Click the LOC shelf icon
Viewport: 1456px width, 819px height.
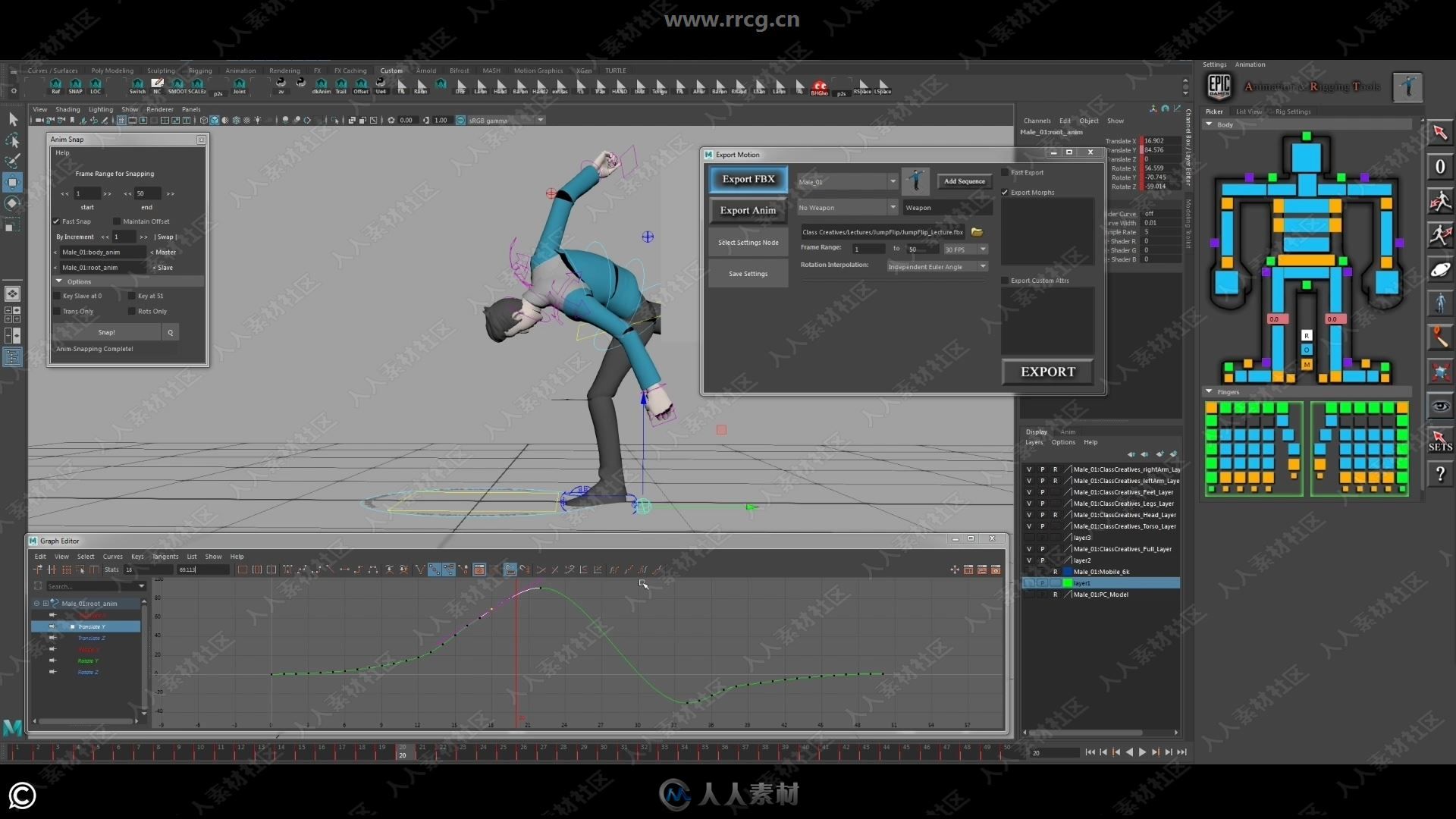point(96,86)
